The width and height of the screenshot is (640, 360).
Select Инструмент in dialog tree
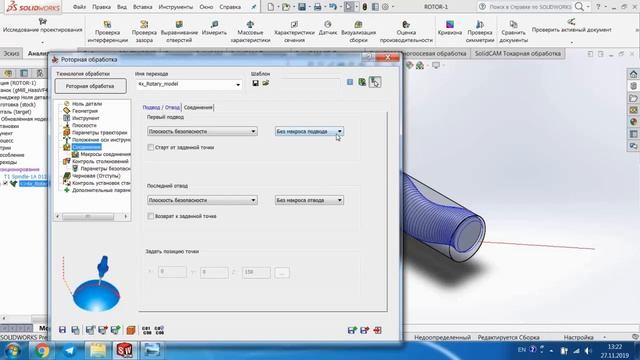coord(85,118)
